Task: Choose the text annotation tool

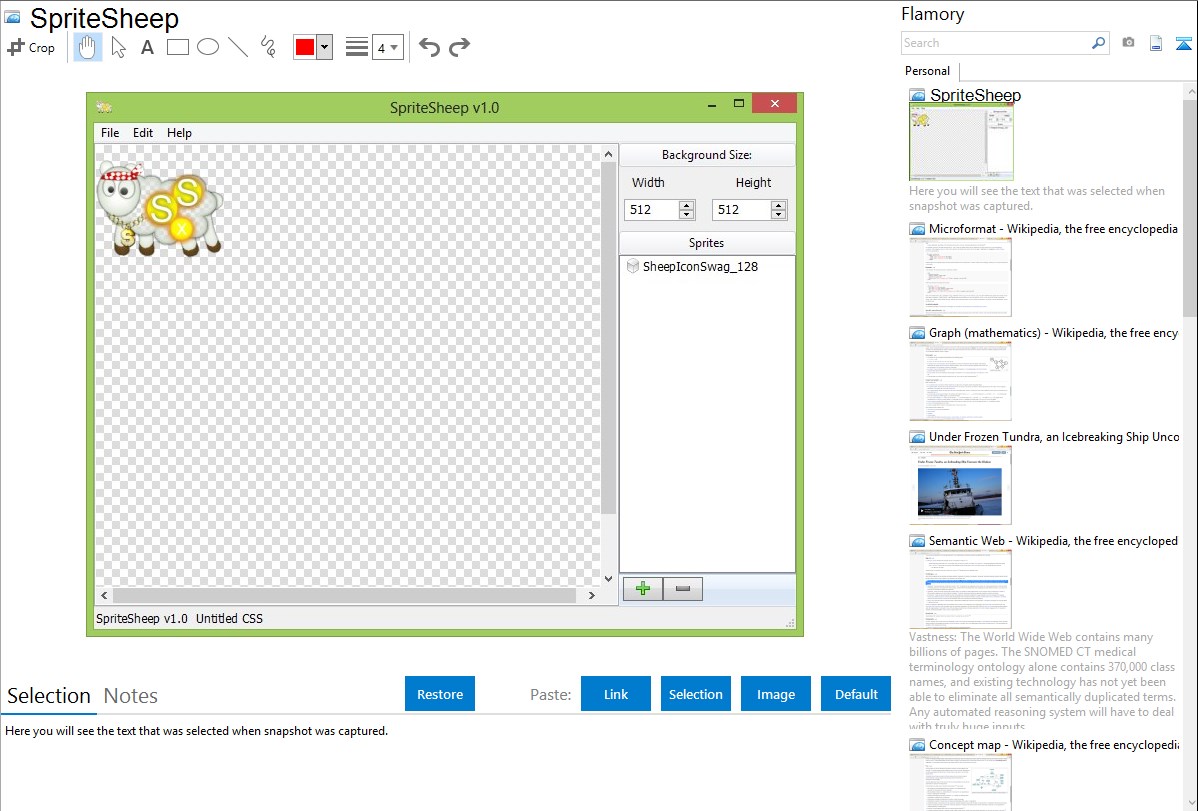Action: click(147, 47)
